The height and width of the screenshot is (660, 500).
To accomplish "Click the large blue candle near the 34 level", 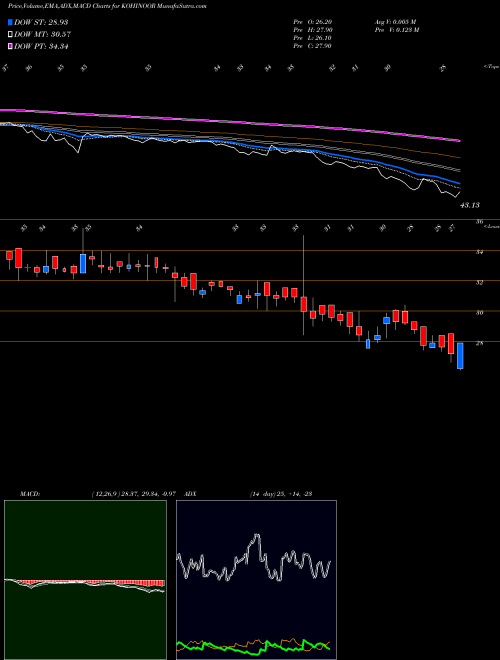I will 83,263.
